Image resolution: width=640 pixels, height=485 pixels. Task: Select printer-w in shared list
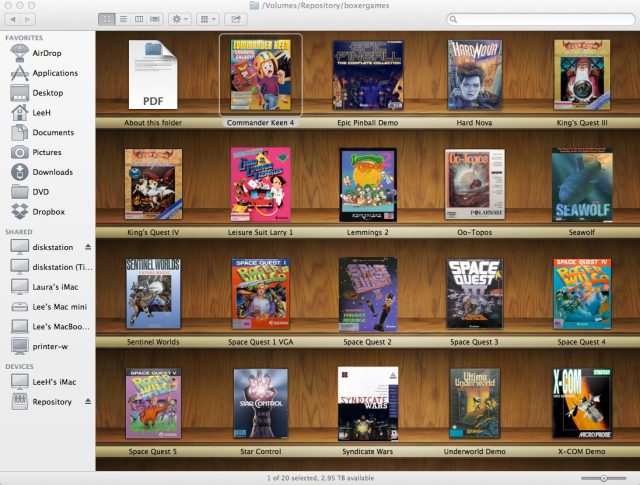click(x=39, y=346)
